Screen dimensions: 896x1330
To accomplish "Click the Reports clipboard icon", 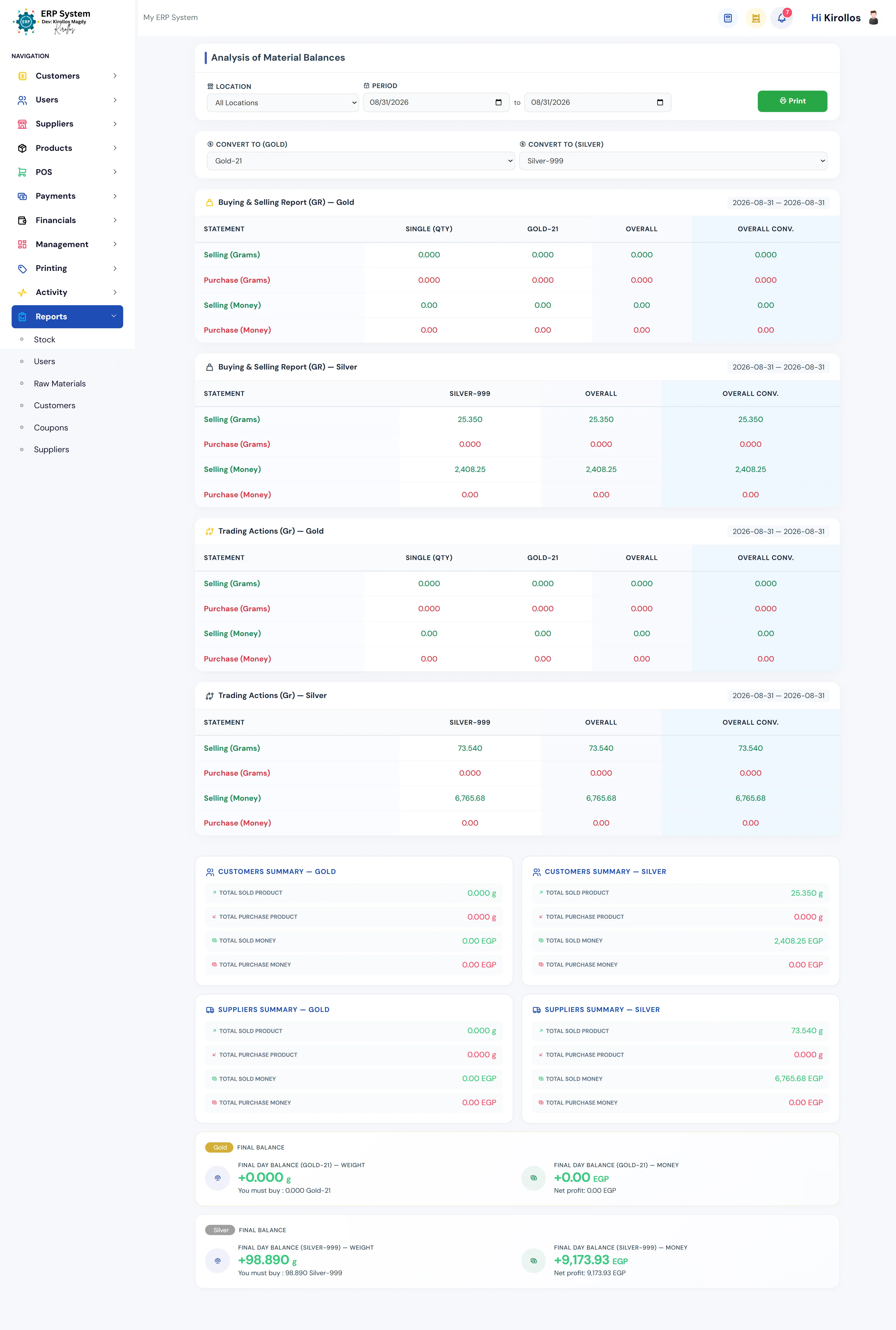I will pyautogui.click(x=22, y=317).
